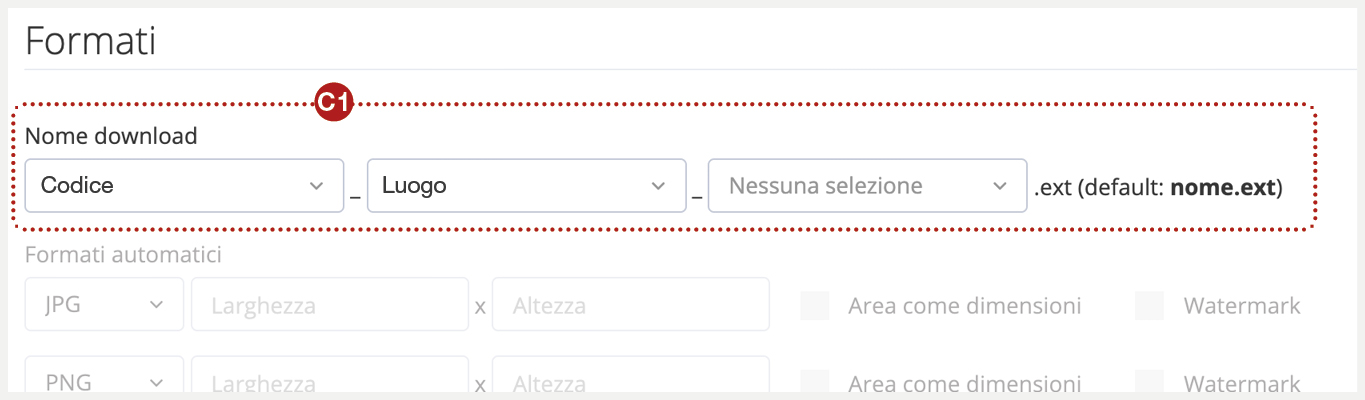
Task: Tick the Watermark checkbox in the JPG row
Action: (1150, 305)
